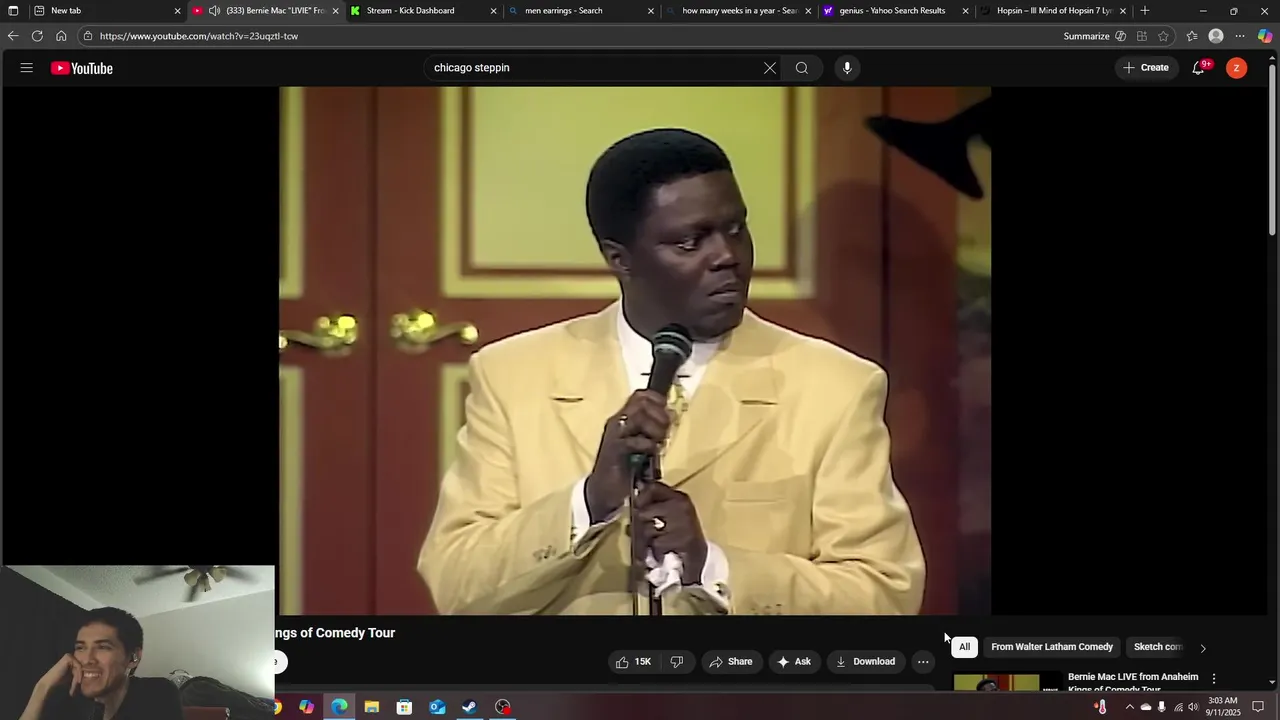Click the Bernie Mac video player
The width and height of the screenshot is (1280, 720).
coord(635,350)
